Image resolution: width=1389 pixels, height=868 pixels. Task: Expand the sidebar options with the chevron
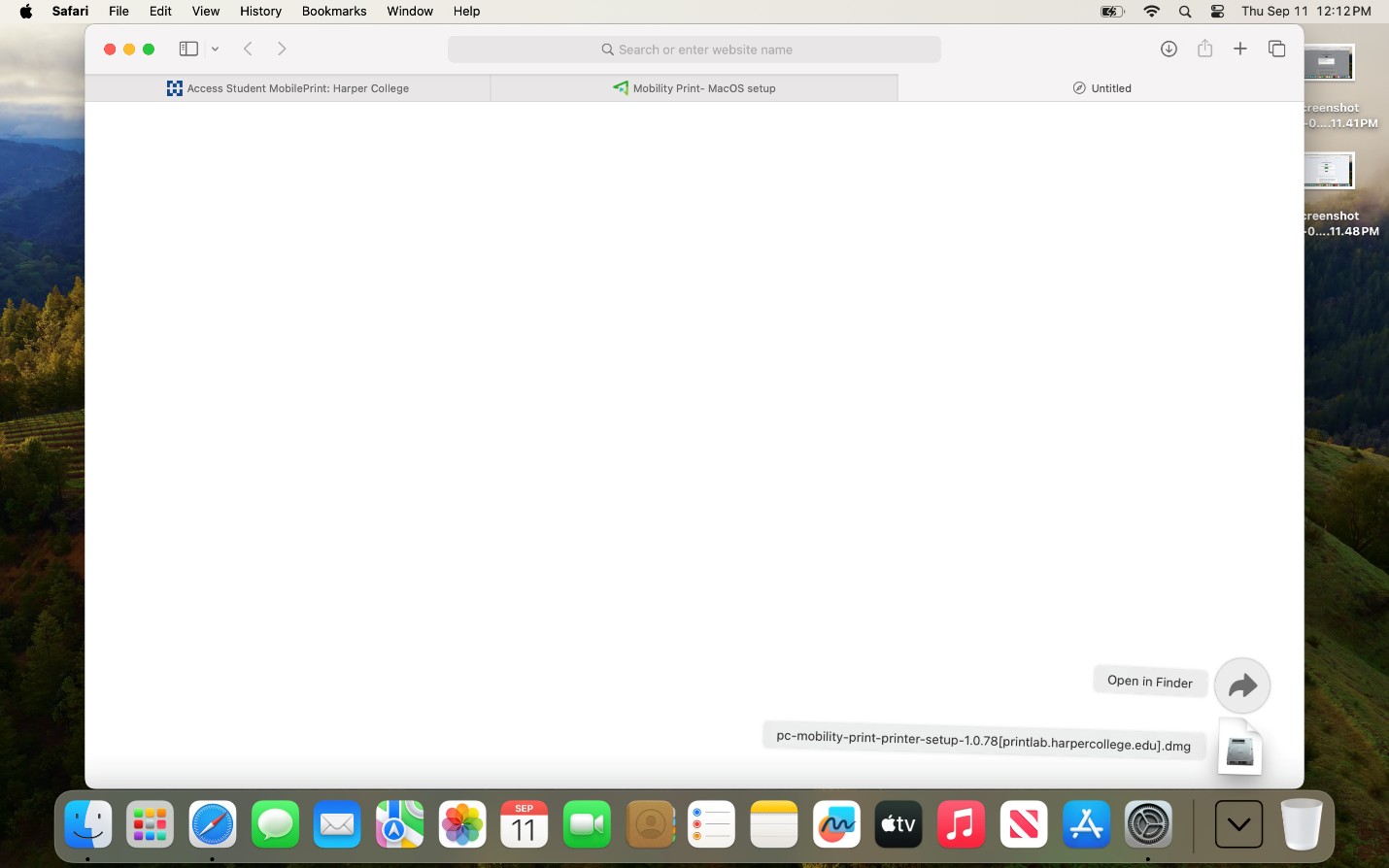click(215, 49)
